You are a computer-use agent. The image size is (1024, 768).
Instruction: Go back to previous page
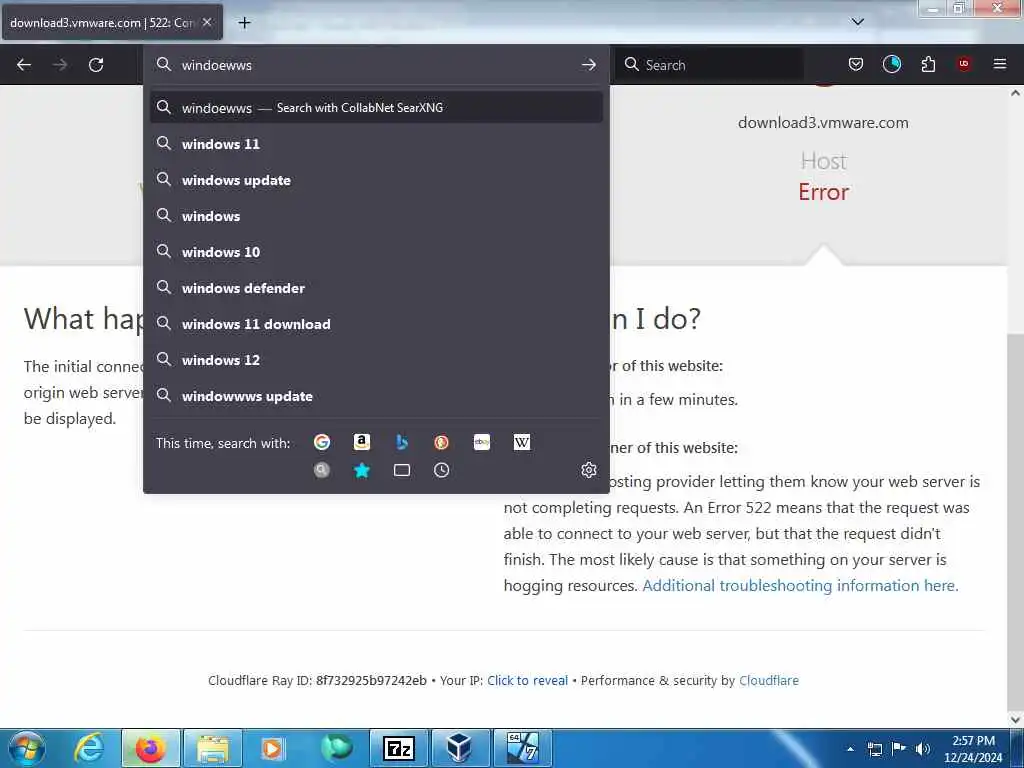(24, 65)
